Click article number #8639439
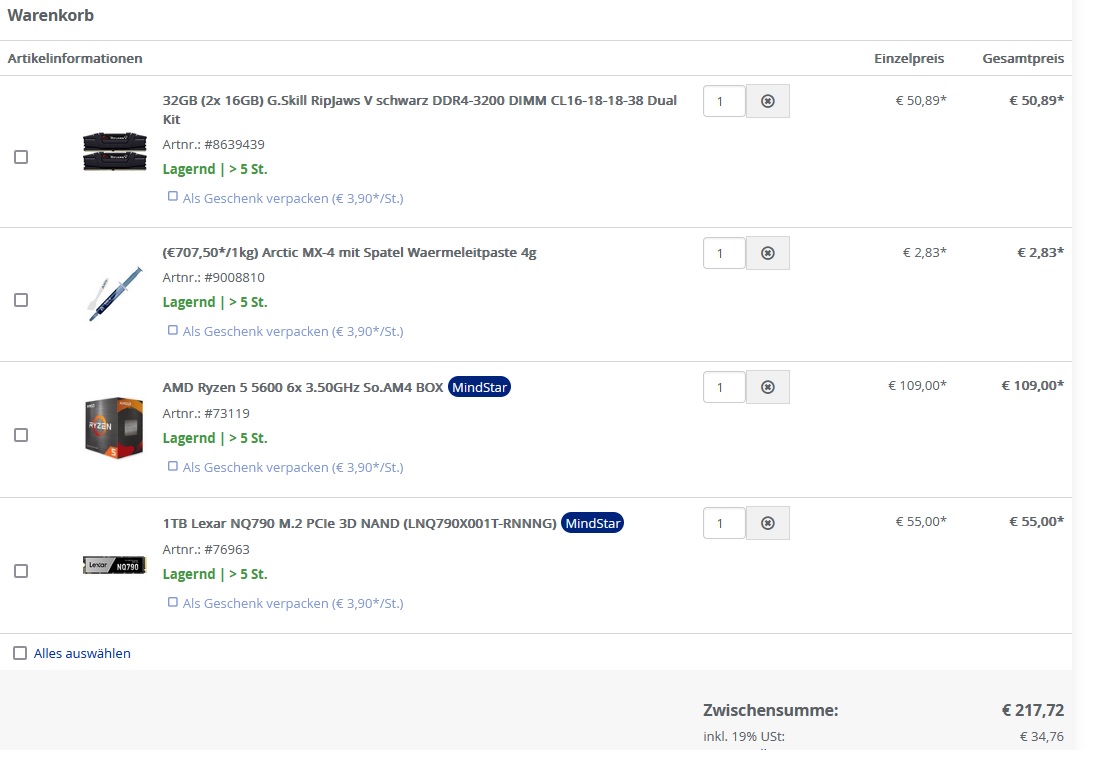 [x=234, y=144]
